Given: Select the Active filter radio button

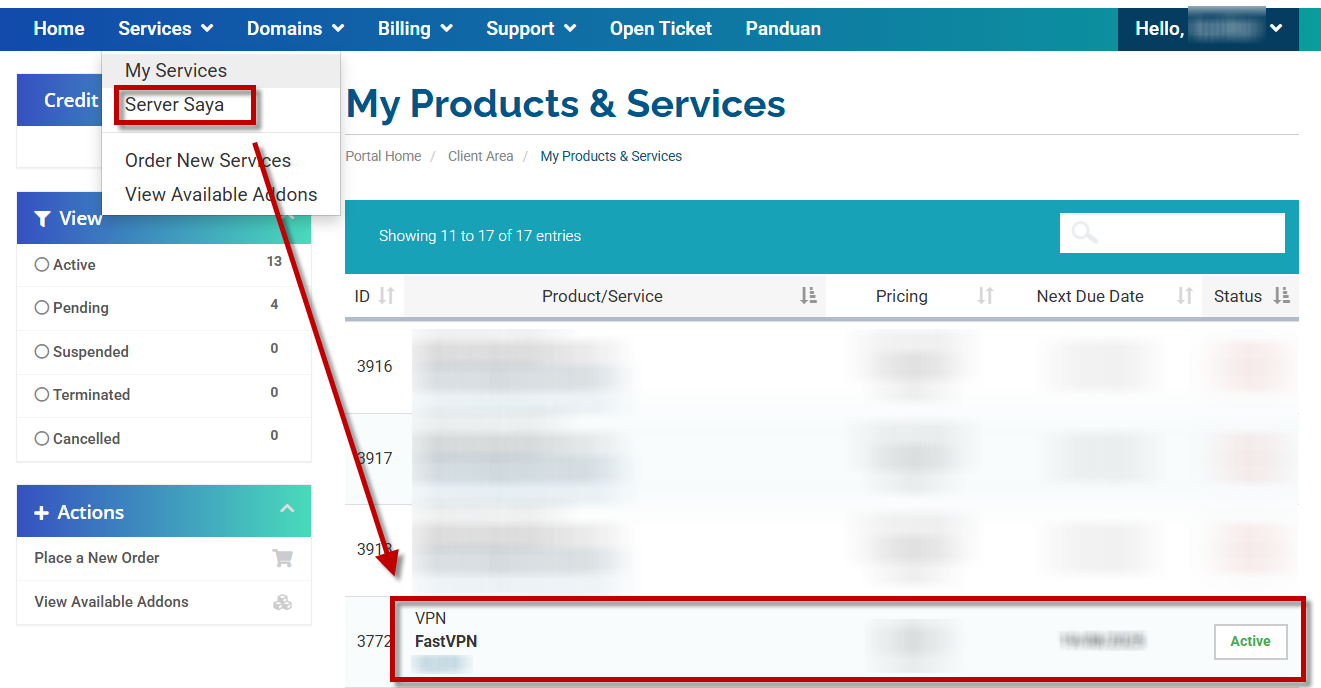Looking at the screenshot, I should (x=42, y=265).
